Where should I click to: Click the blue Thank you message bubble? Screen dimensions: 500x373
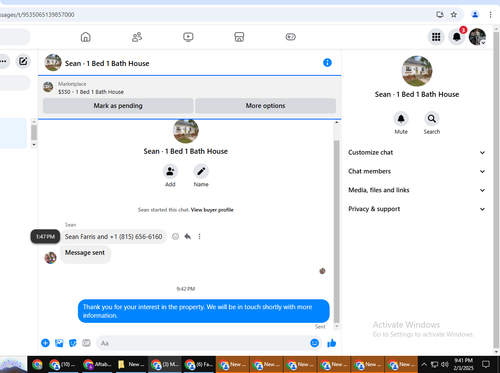coord(204,311)
